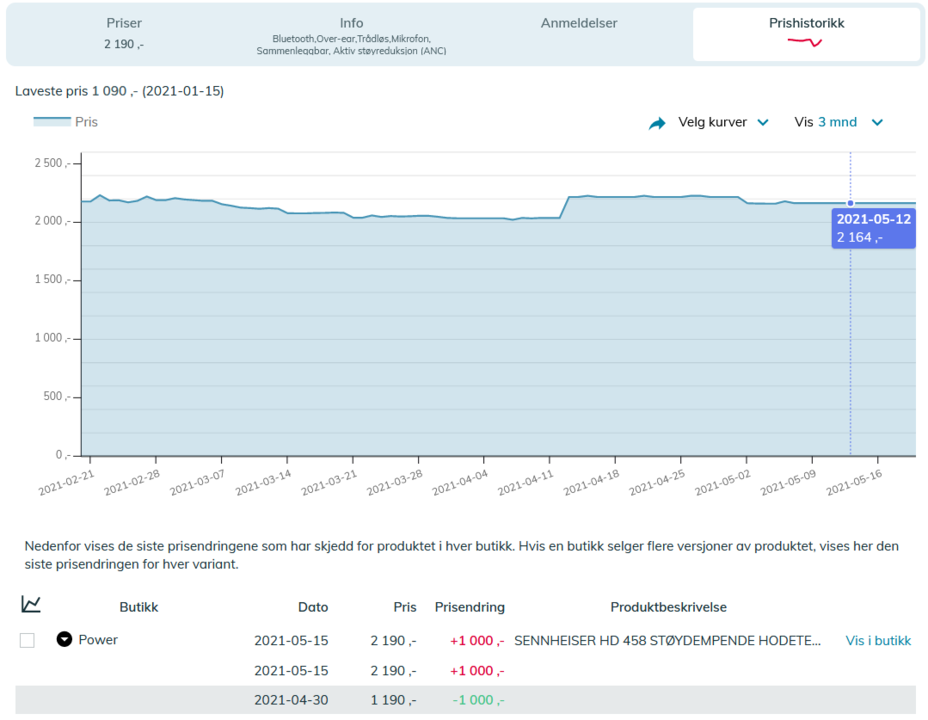Click the red trend line icon under Prishistorikk
The height and width of the screenshot is (720, 928).
click(805, 42)
